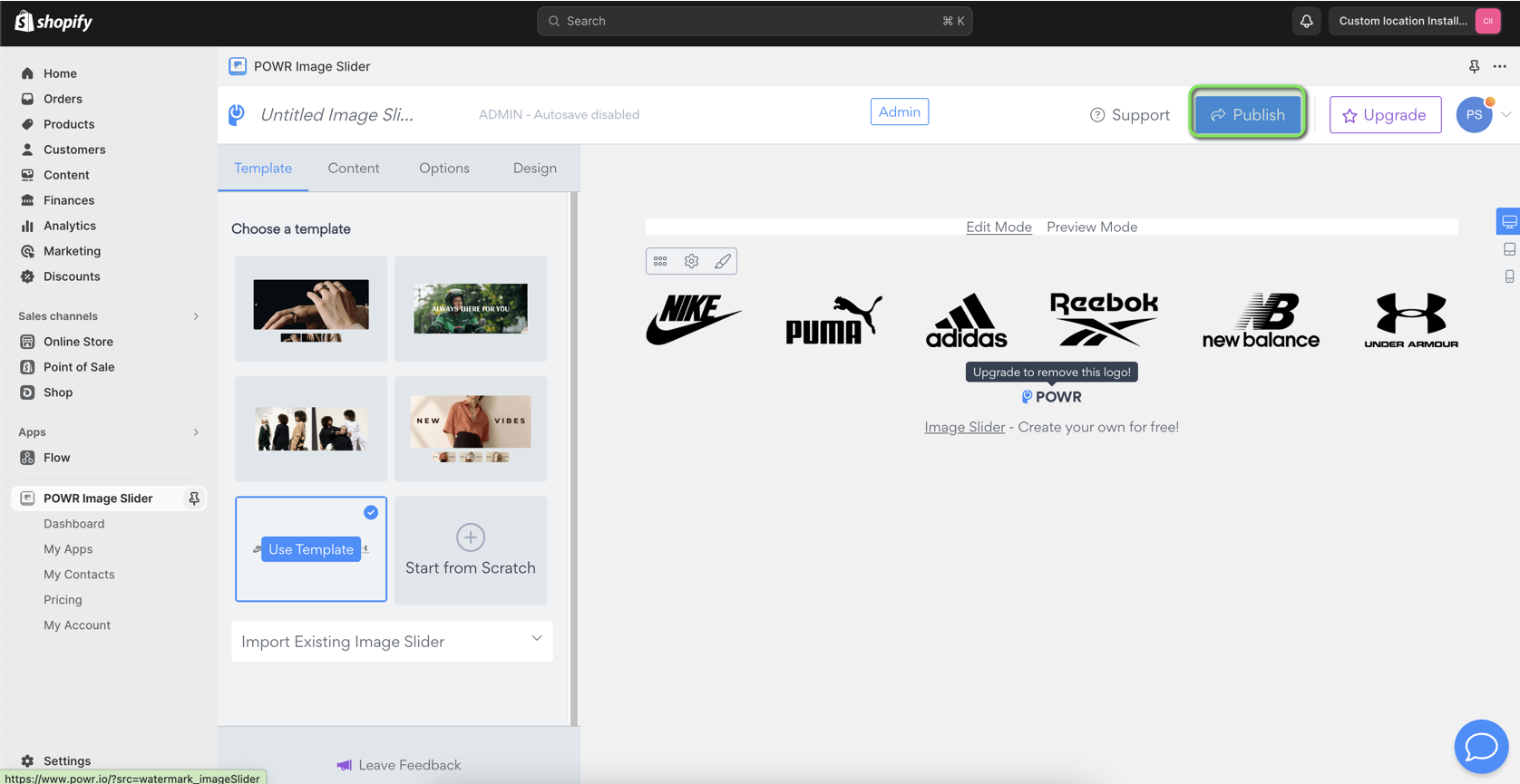1520x784 pixels.
Task: Switch to the Content tab
Action: point(354,168)
